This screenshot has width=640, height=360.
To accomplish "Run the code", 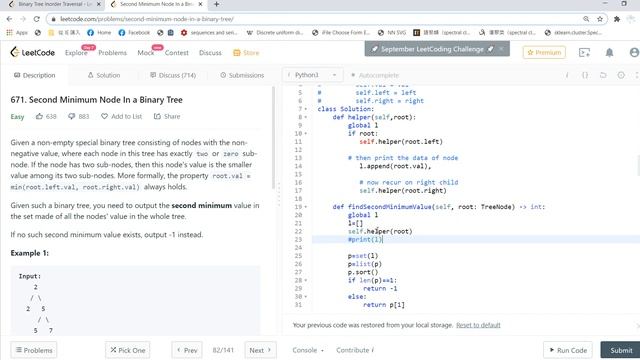I will coord(568,350).
